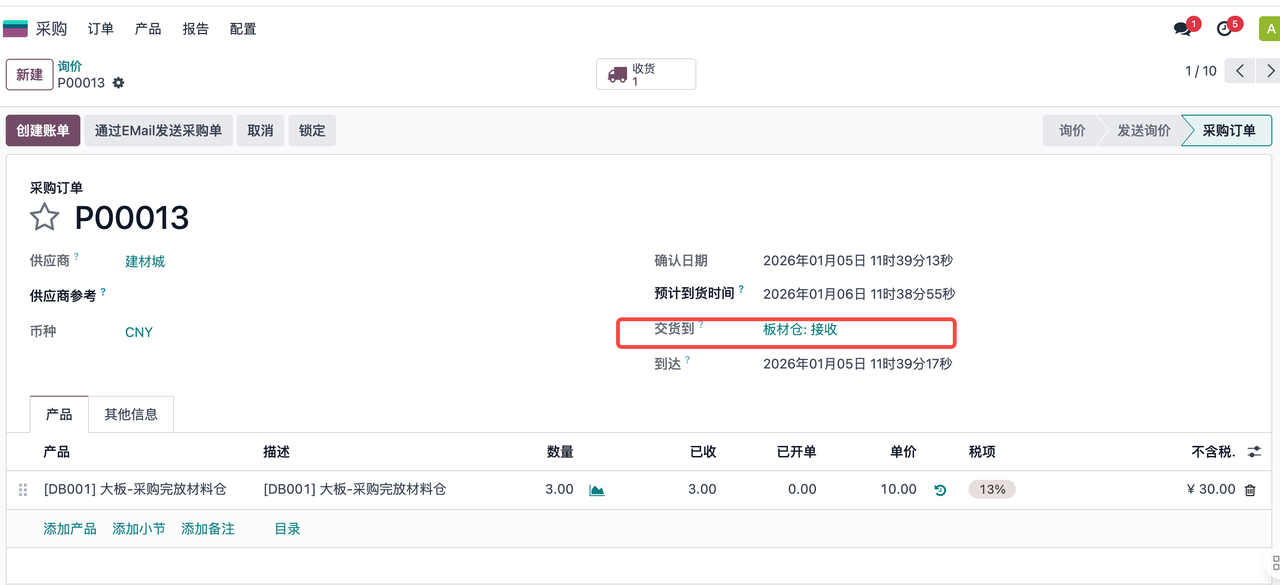This screenshot has height=585, width=1280.
Task: Click the quantity cell 3.00 under 数量
Action: 559,490
